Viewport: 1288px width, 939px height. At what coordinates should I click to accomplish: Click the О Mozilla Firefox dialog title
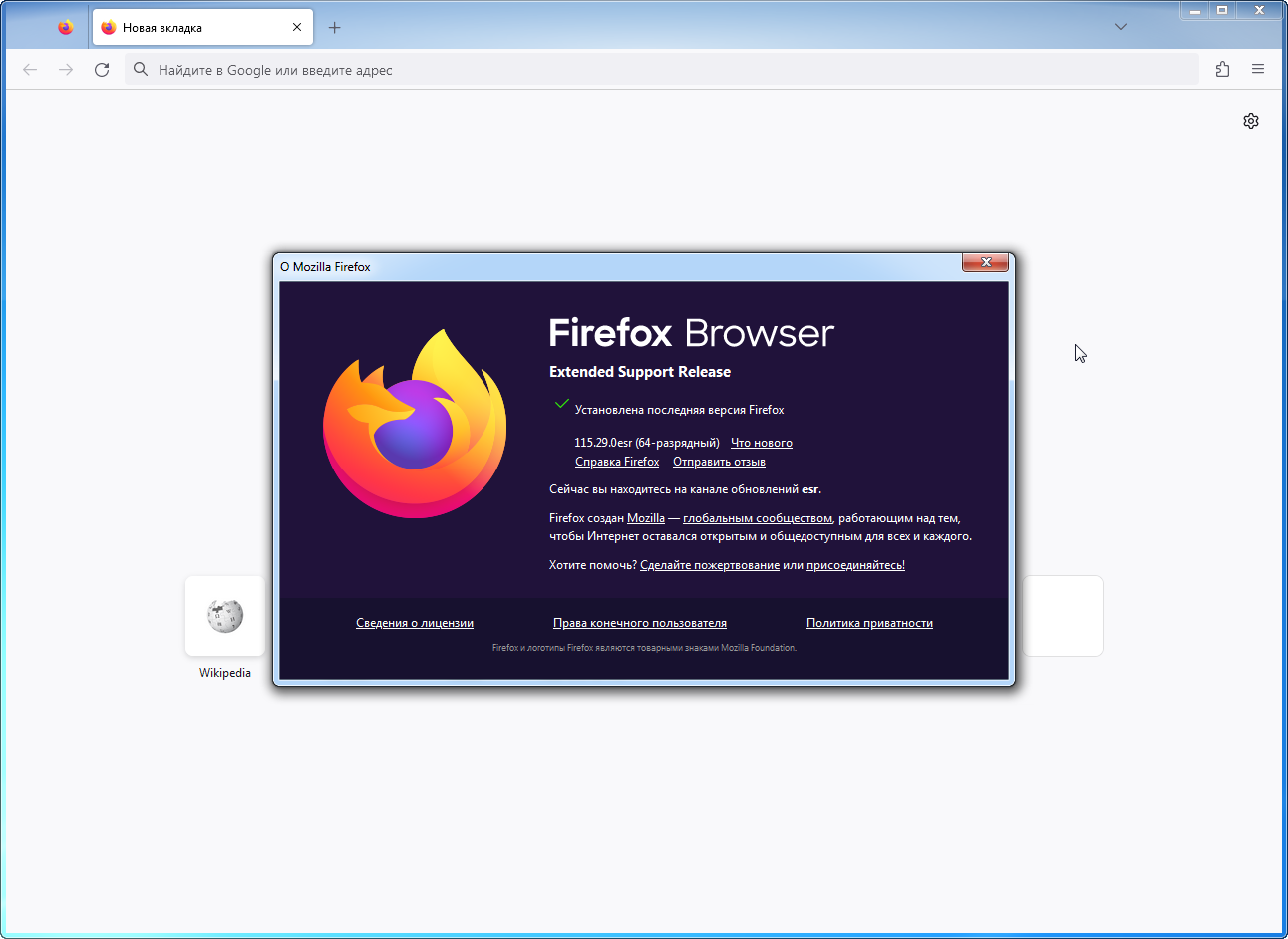click(x=325, y=267)
